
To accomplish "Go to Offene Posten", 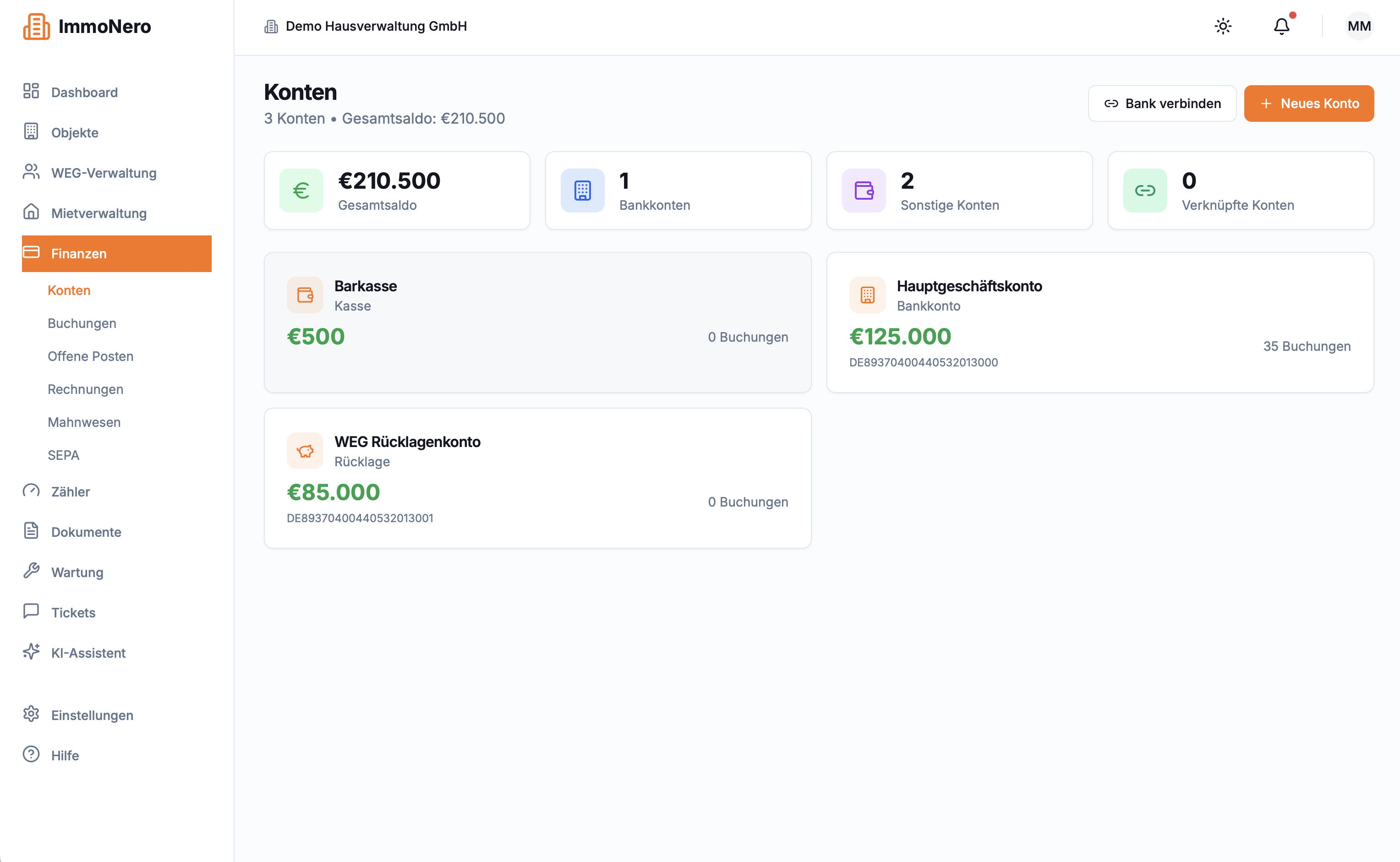I will click(x=91, y=356).
